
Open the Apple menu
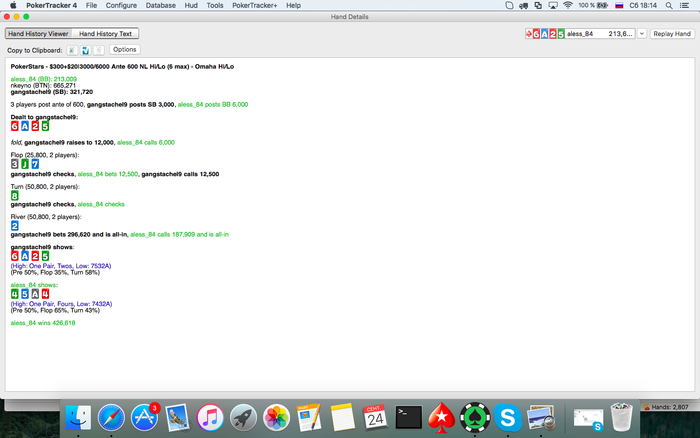click(13, 5)
